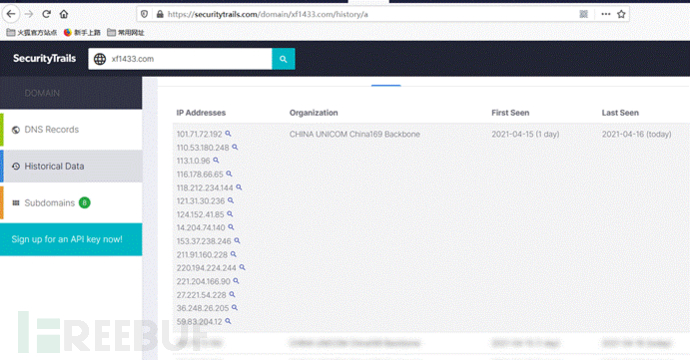Bookmark this page with the star icon
The width and height of the screenshot is (690, 360).
point(621,14)
